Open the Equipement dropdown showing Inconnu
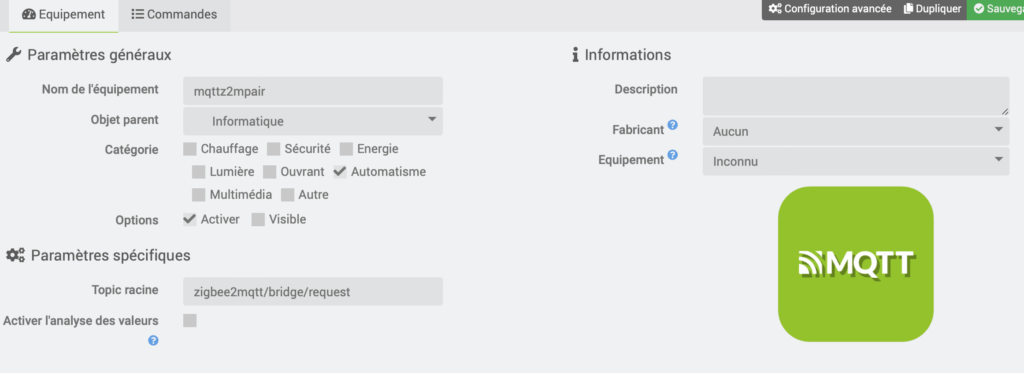This screenshot has width=1024, height=373. click(x=856, y=161)
